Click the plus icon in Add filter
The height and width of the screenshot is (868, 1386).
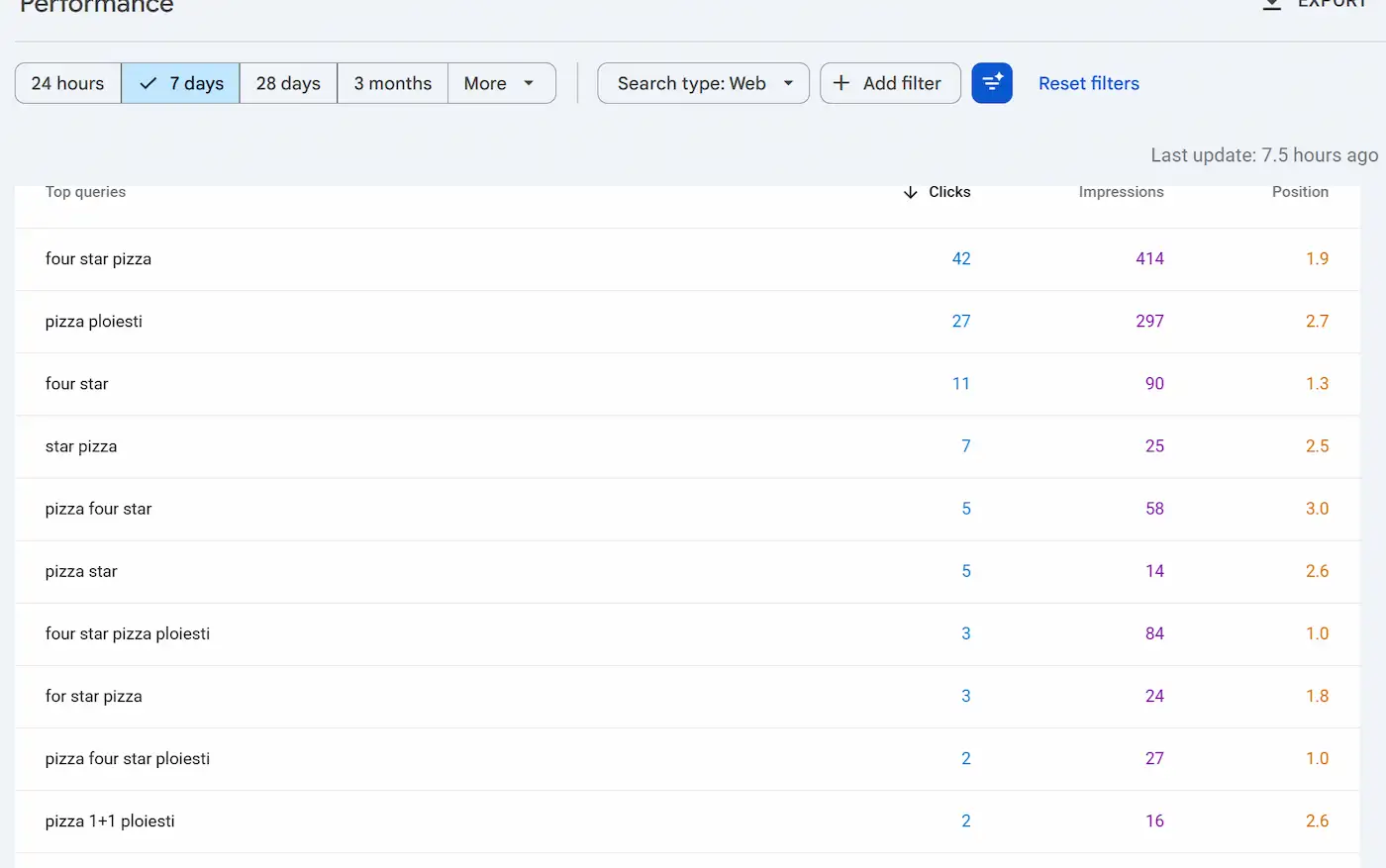[841, 83]
